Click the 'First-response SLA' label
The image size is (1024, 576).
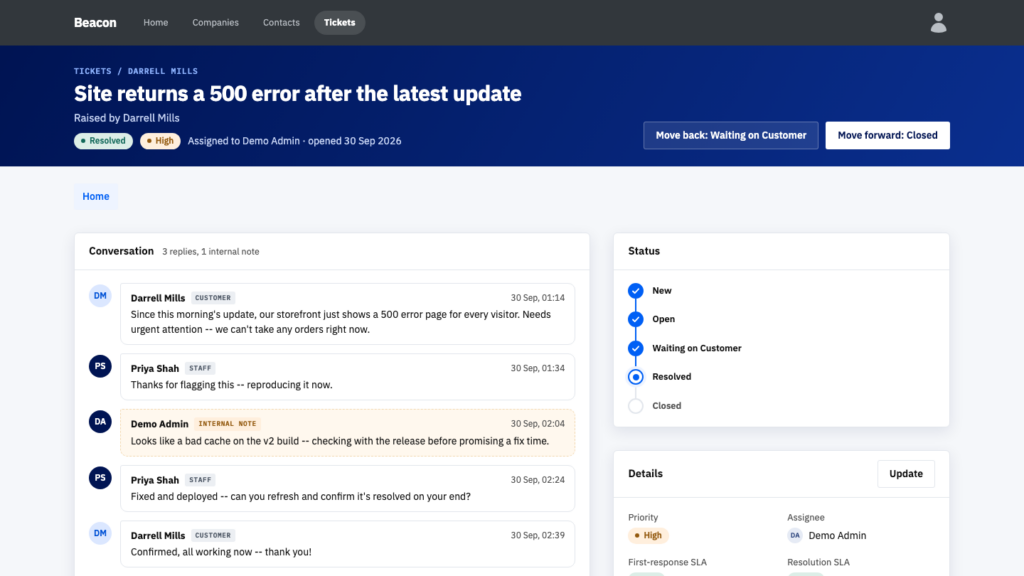pos(667,562)
